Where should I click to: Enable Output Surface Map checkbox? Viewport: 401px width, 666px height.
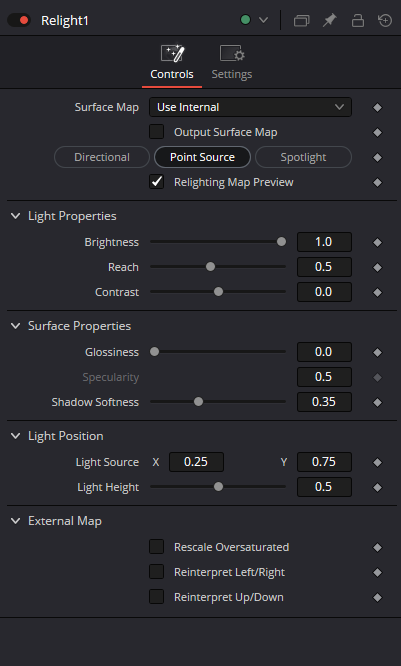(x=156, y=132)
